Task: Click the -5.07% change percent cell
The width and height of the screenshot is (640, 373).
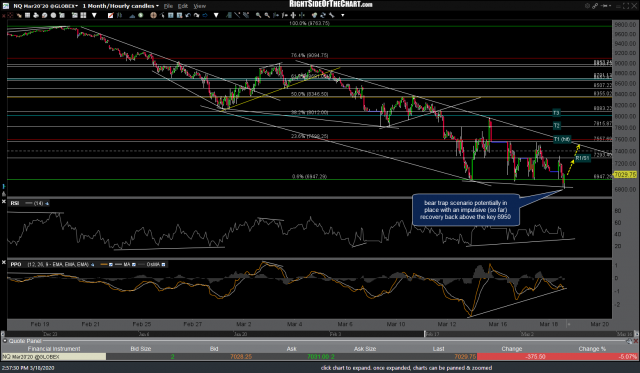Action: (628, 357)
